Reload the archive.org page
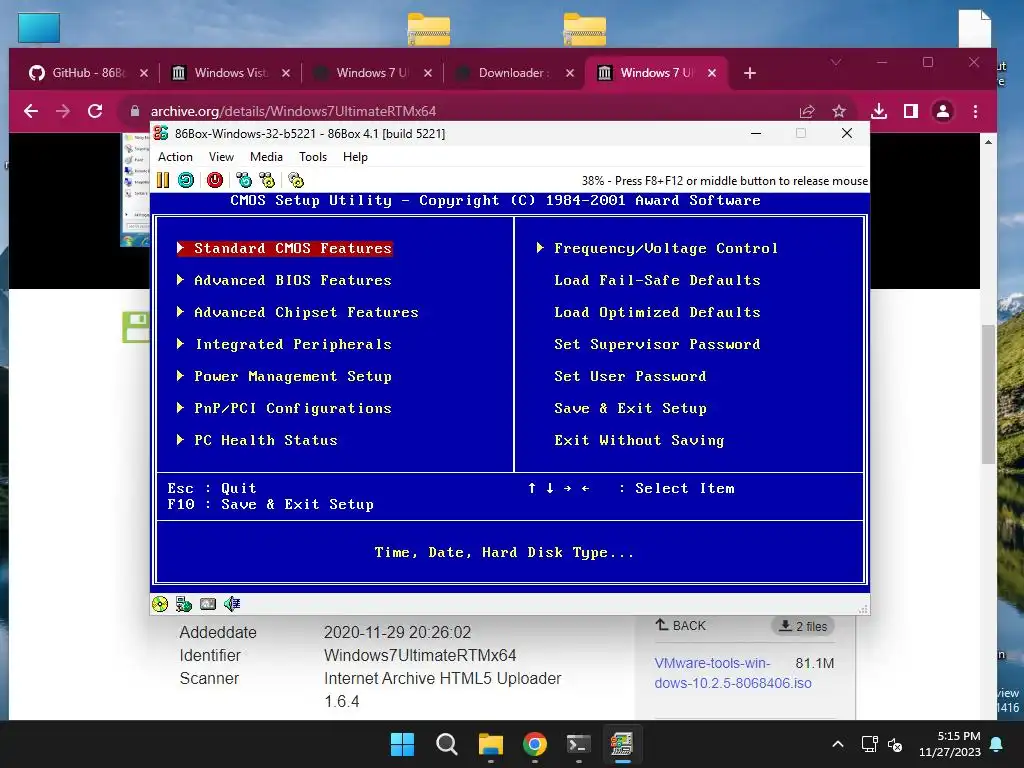This screenshot has width=1024, height=768. click(95, 111)
